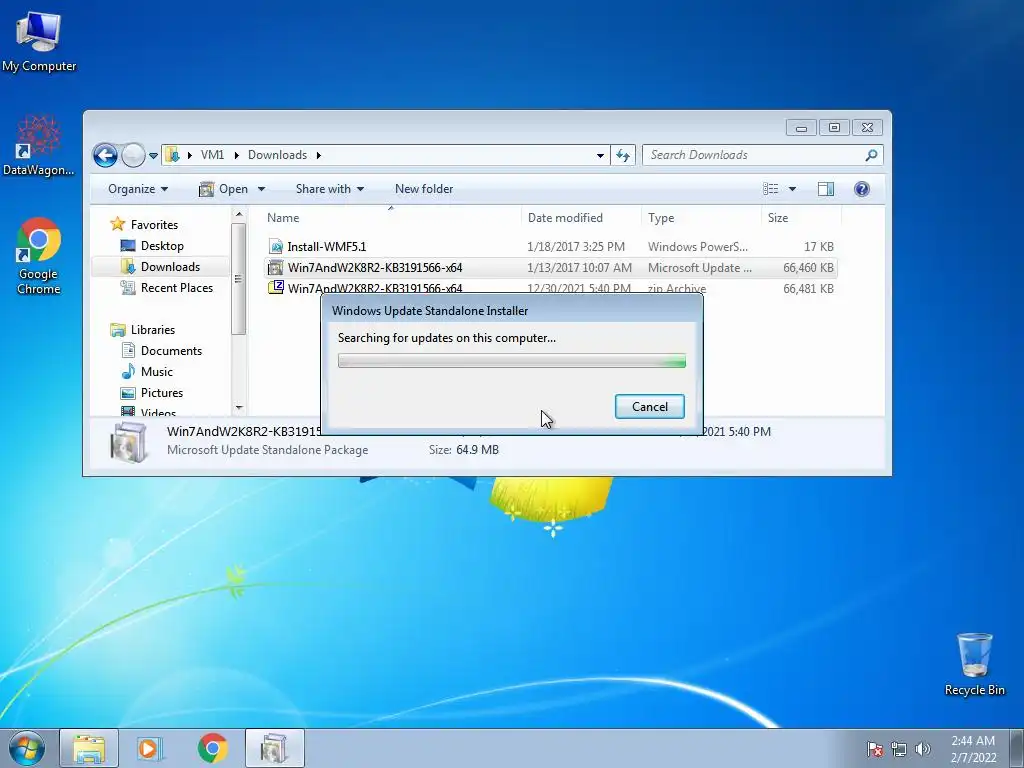Open Action Center flag in tray

point(874,749)
